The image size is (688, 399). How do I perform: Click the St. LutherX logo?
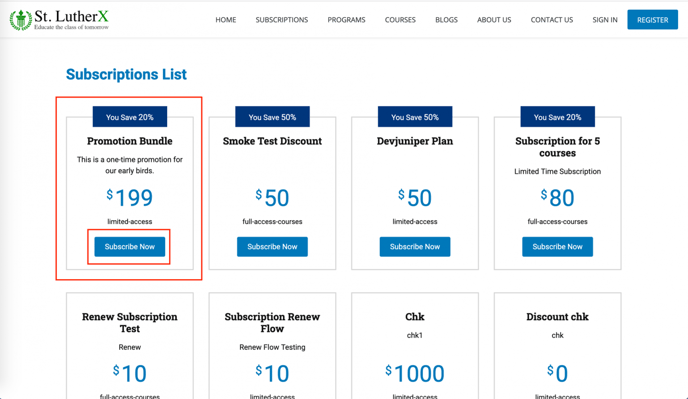pos(59,20)
